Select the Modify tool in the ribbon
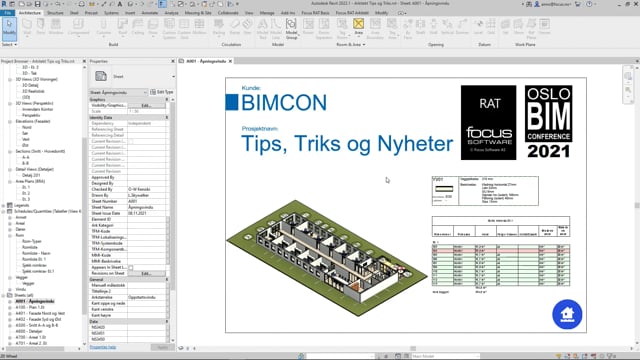Screen dimensions: 640x360 pyautogui.click(x=9, y=28)
